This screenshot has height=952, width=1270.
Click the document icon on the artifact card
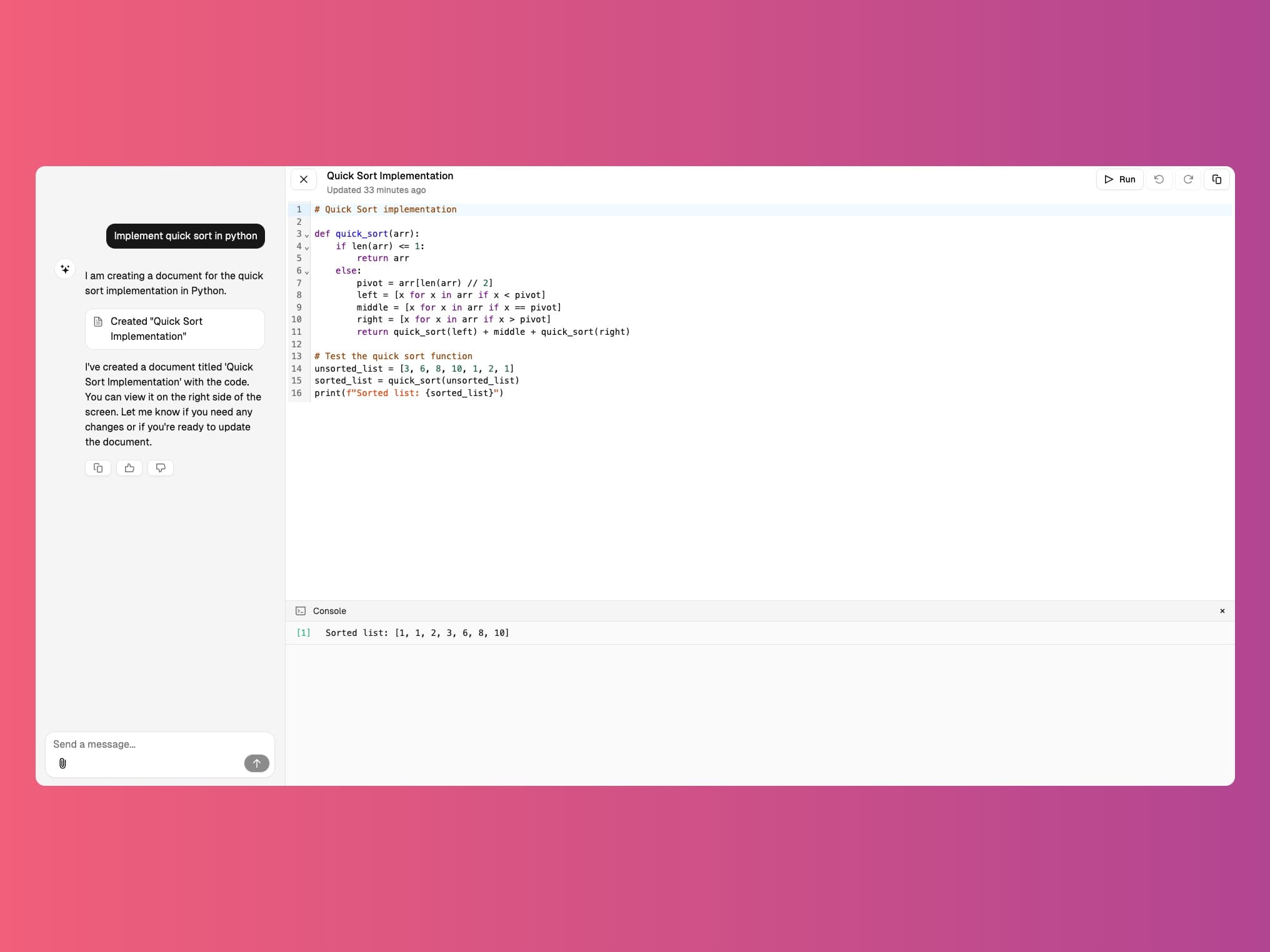click(99, 320)
